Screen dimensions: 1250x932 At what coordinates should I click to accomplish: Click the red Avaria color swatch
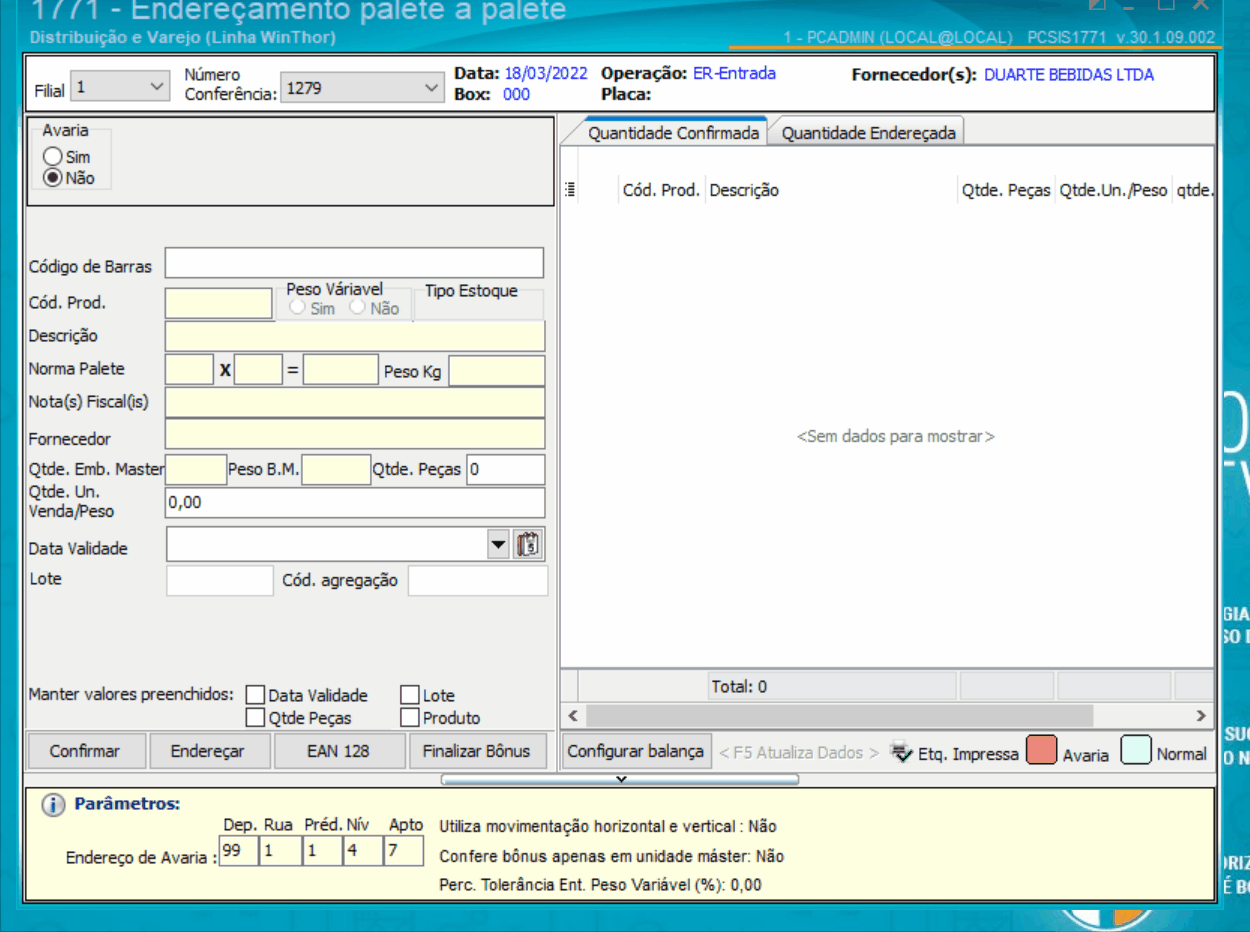coord(1042,751)
